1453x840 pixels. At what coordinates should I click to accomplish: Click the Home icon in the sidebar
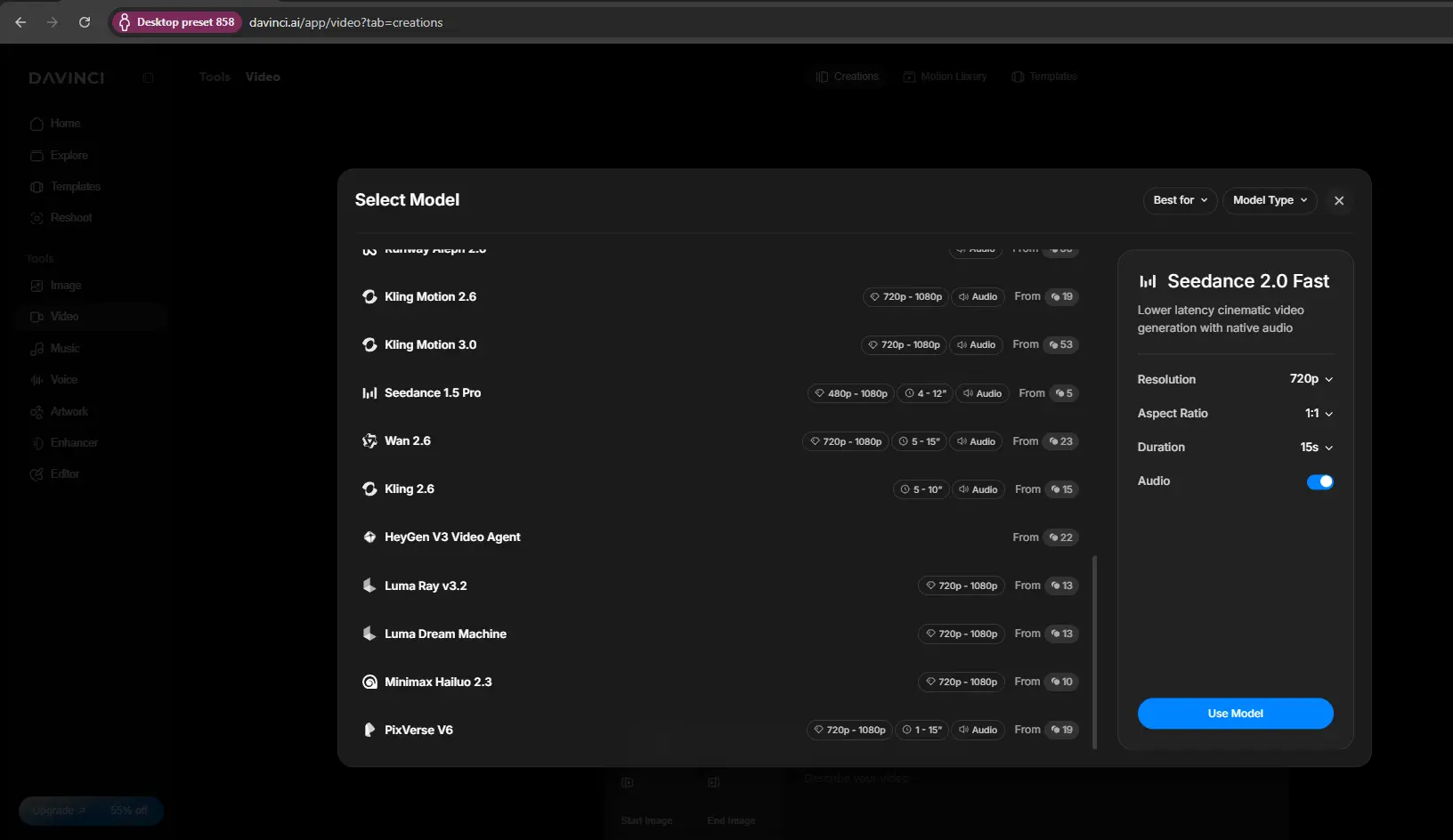[37, 124]
